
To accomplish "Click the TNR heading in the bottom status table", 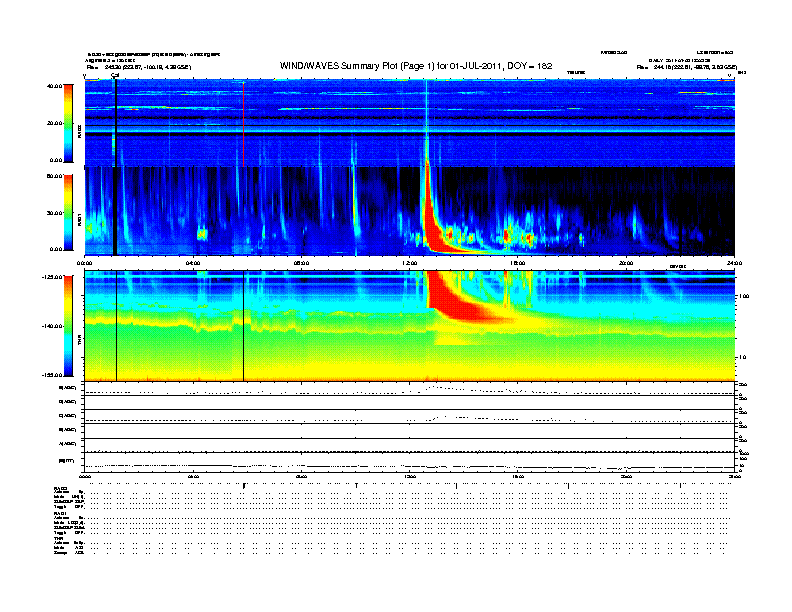I will coord(58,538).
